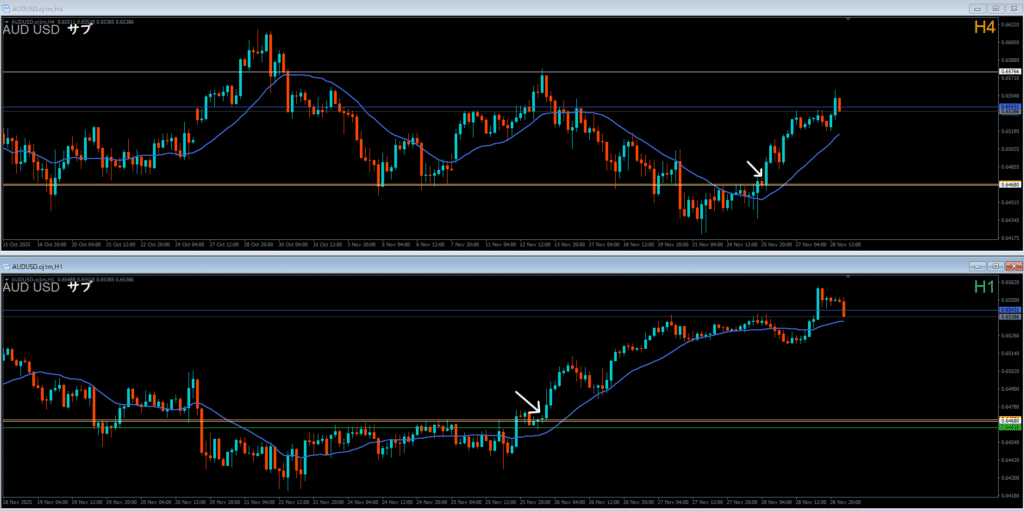This screenshot has width=1024, height=511.
Task: Close the AUDUSD H4 chart window
Action: point(1013,8)
